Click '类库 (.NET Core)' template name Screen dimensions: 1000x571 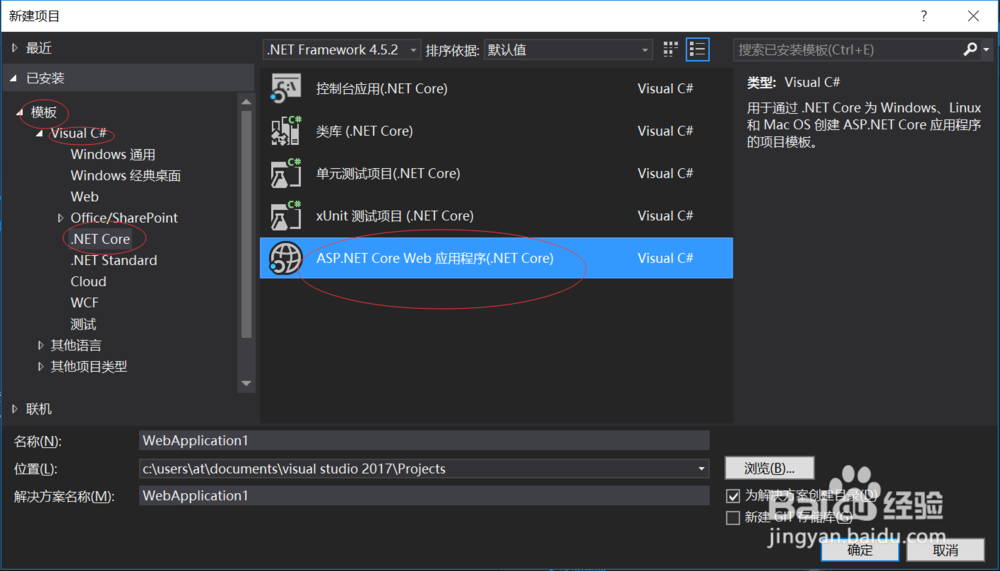pyautogui.click(x=364, y=131)
